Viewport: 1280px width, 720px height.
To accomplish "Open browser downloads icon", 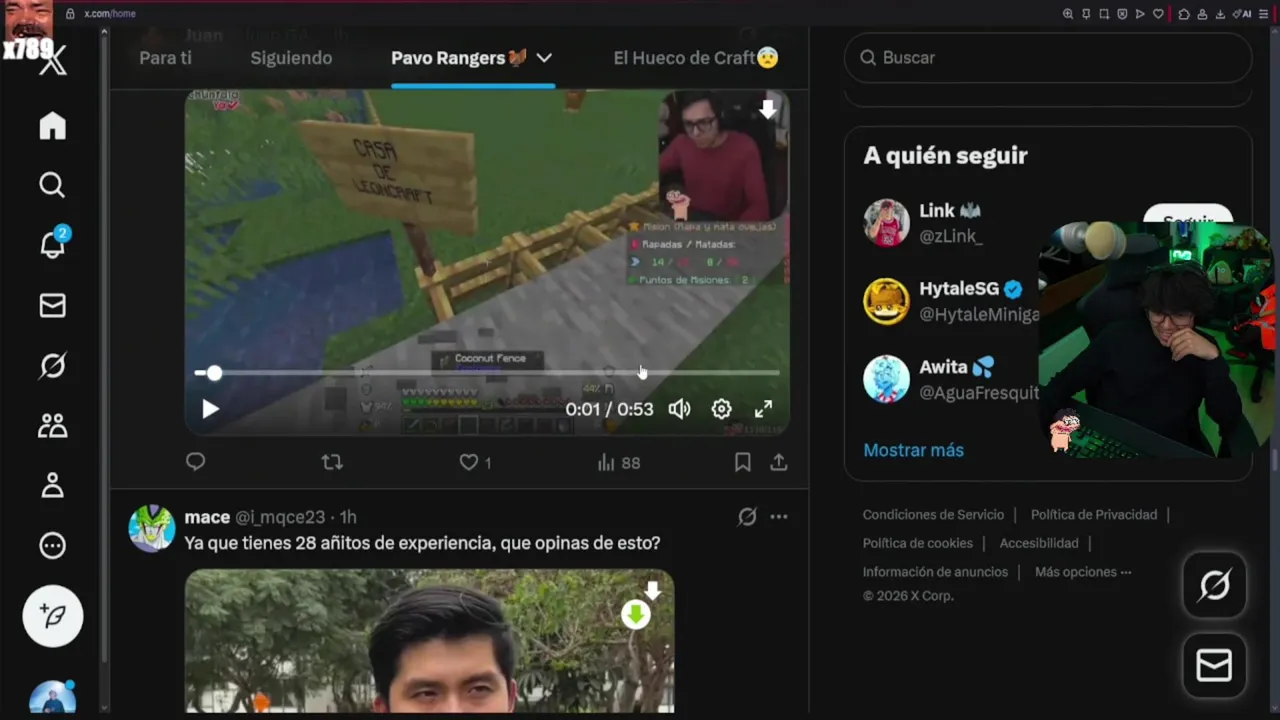I will pos(1221,14).
